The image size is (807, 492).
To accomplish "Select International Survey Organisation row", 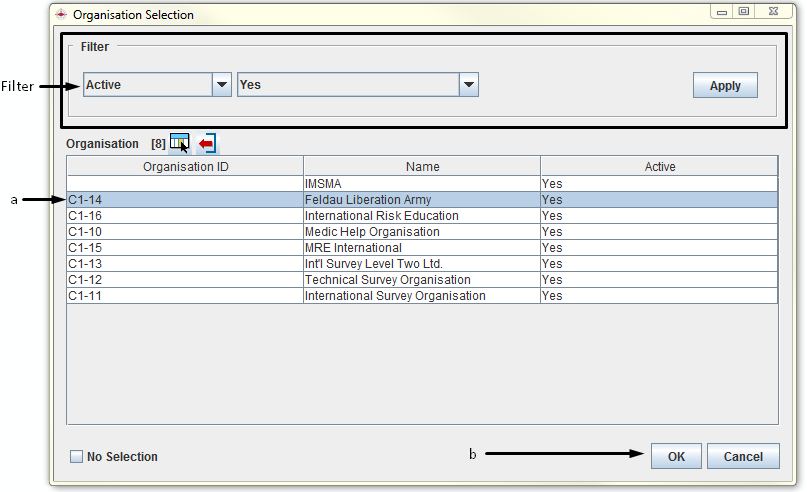I will click(x=394, y=296).
